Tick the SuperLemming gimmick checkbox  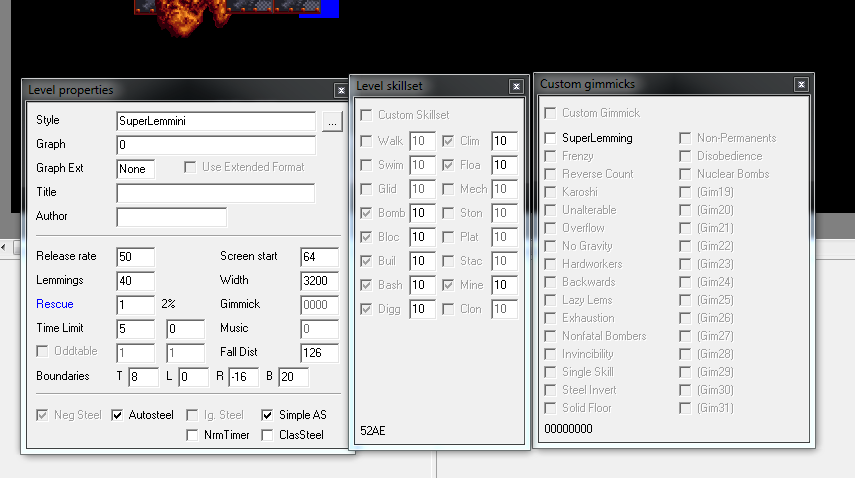pyautogui.click(x=550, y=138)
